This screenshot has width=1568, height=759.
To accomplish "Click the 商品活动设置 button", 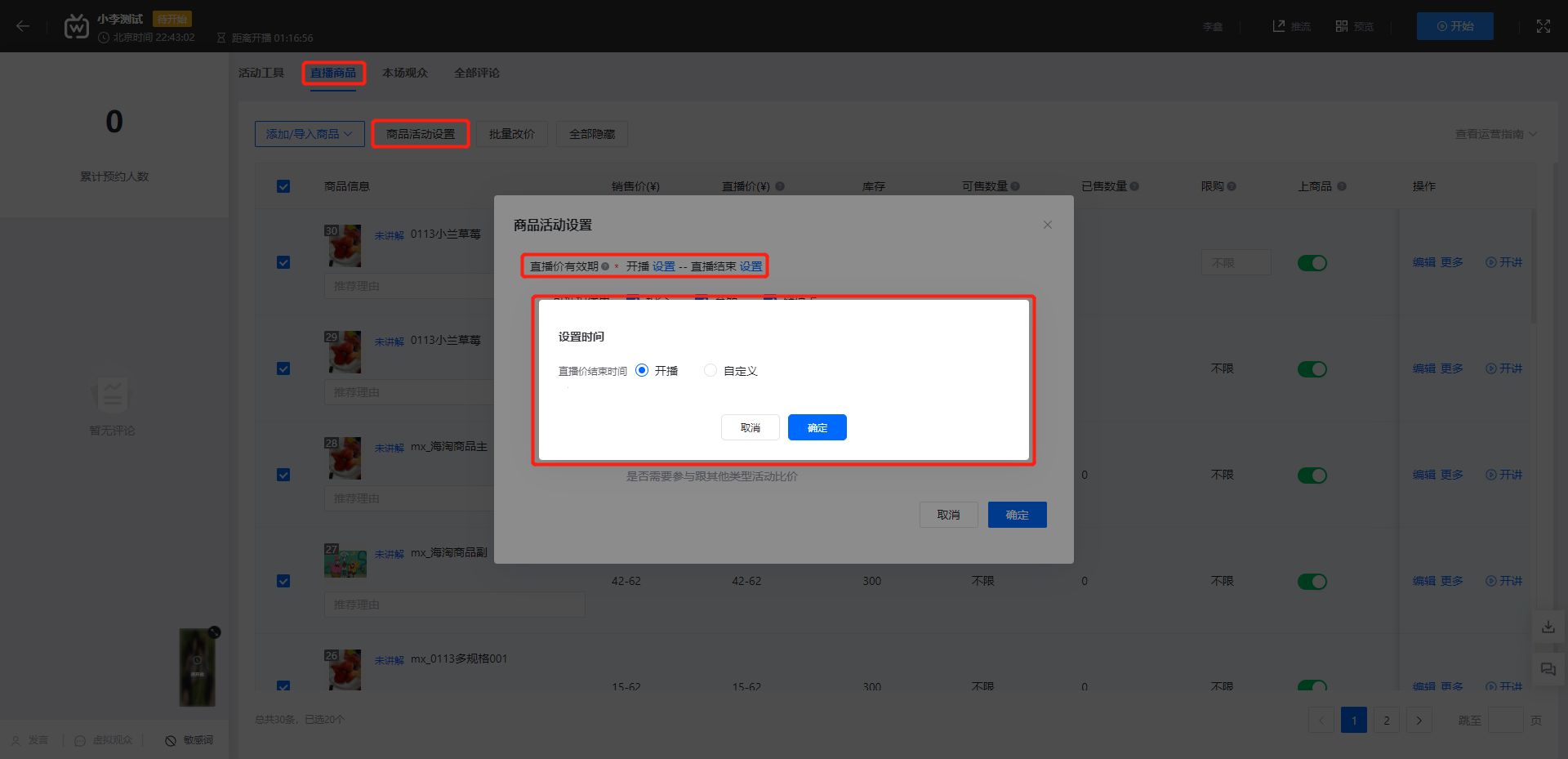I will coord(421,134).
